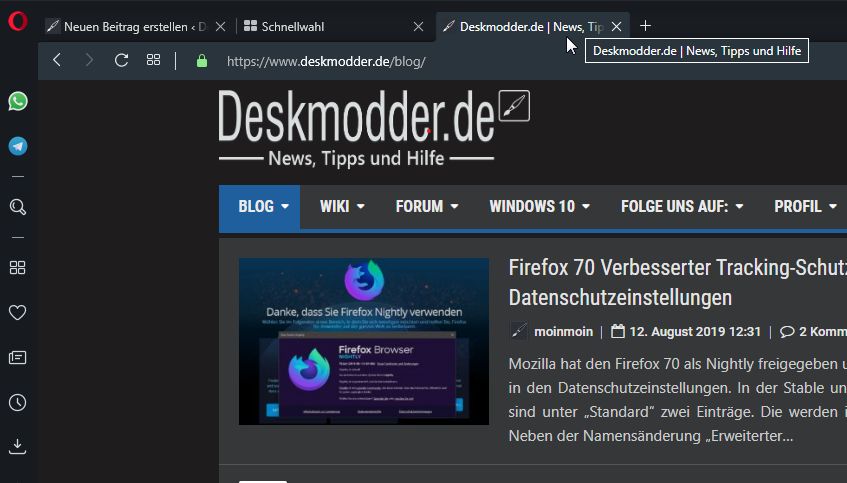Open the Opera main menu logo
The width and height of the screenshot is (847, 483).
pyautogui.click(x=18, y=22)
